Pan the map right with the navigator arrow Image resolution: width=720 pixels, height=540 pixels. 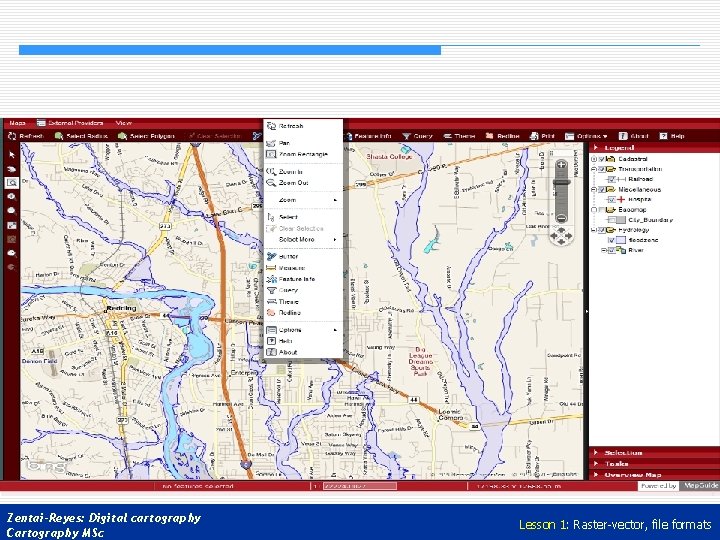click(x=568, y=236)
